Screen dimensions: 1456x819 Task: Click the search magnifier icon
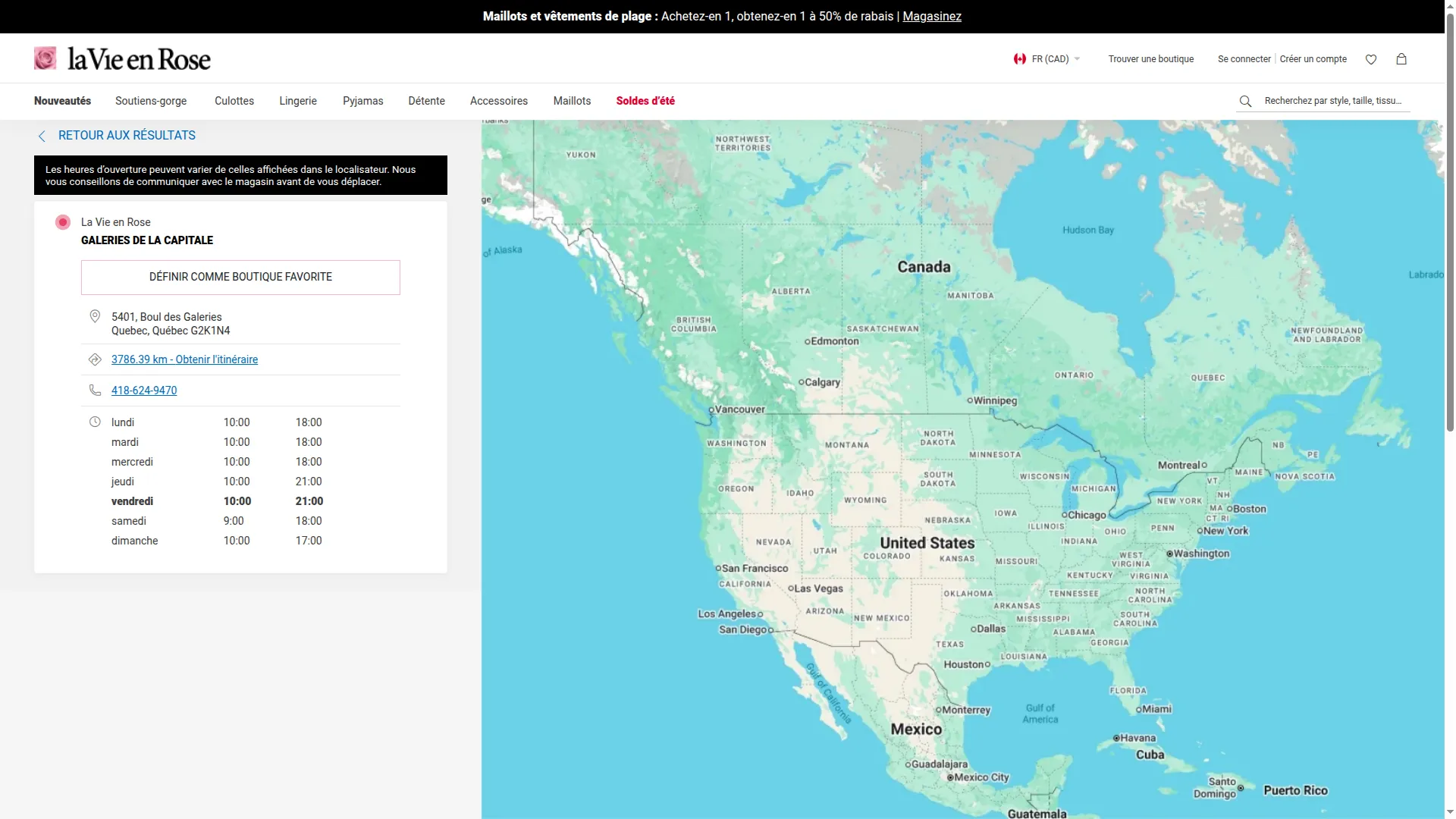[1245, 101]
